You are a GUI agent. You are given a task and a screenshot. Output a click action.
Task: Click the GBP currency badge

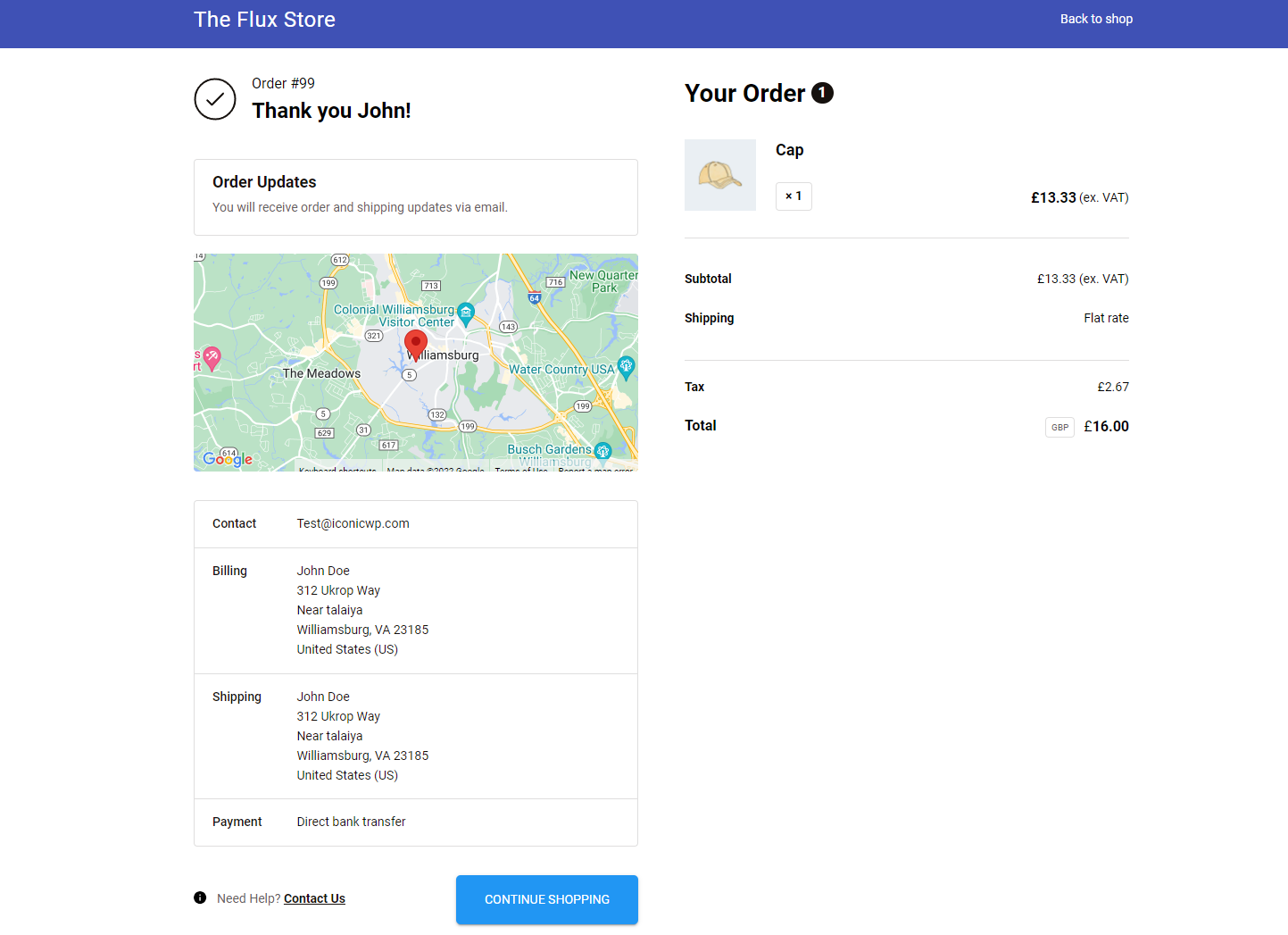(x=1059, y=427)
